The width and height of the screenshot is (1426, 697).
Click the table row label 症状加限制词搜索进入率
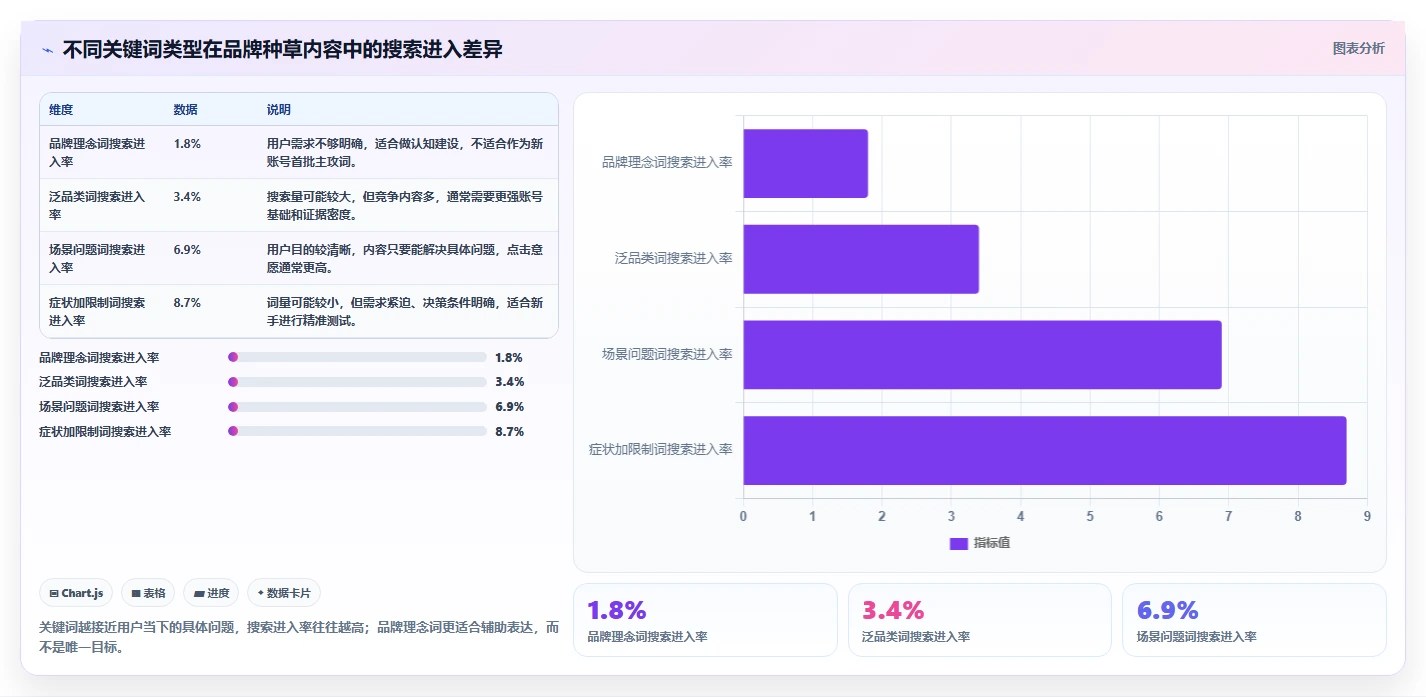click(97, 311)
